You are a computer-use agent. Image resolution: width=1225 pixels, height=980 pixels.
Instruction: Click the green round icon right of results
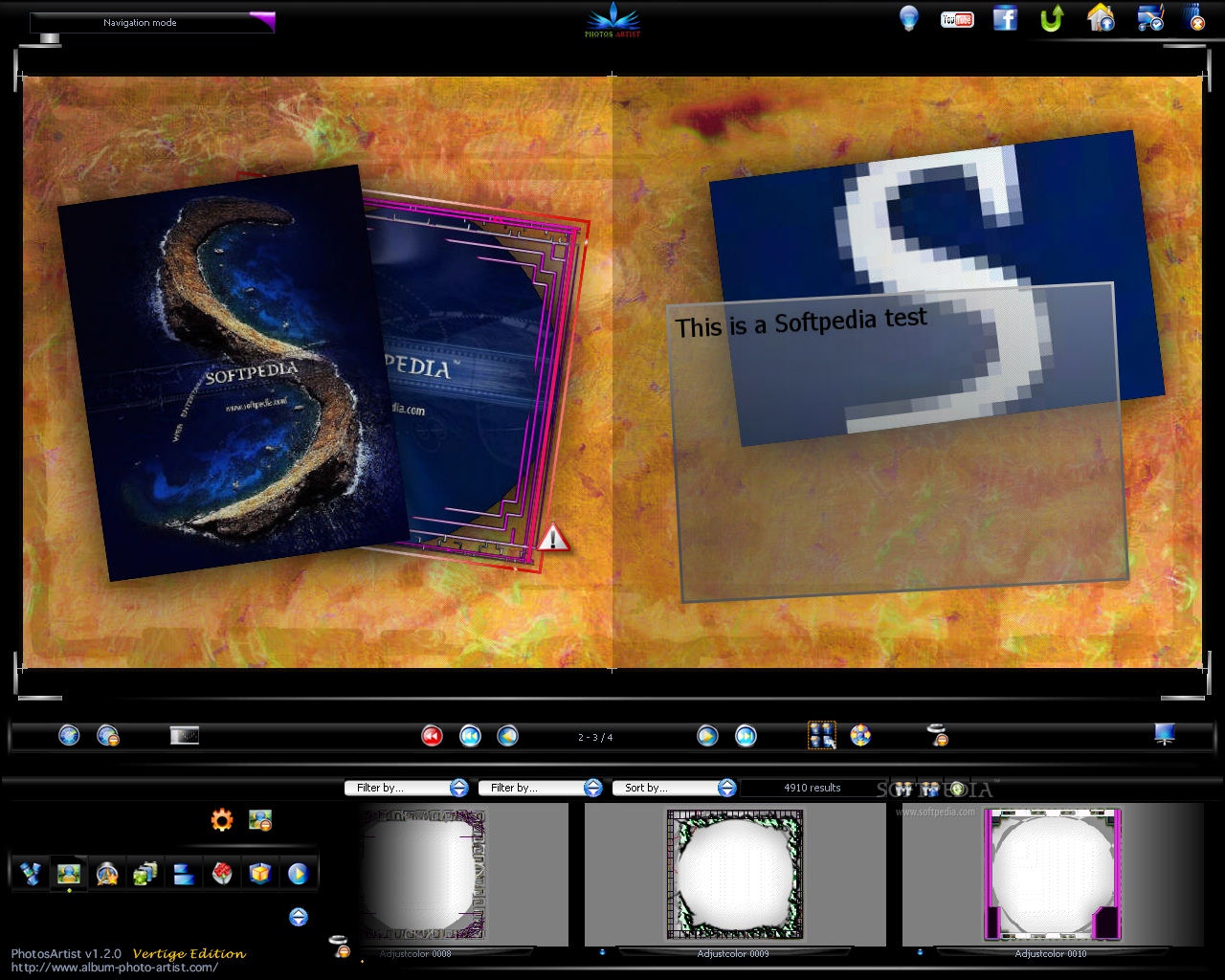point(956,789)
